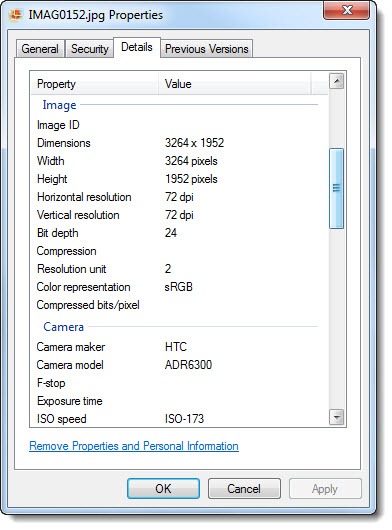This screenshot has height=530, width=392.
Task: Open Remove Properties and Personal Information link
Action: tap(134, 446)
